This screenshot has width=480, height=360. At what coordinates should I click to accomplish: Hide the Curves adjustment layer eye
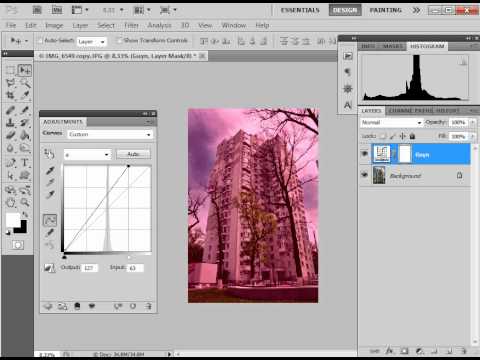[365, 154]
